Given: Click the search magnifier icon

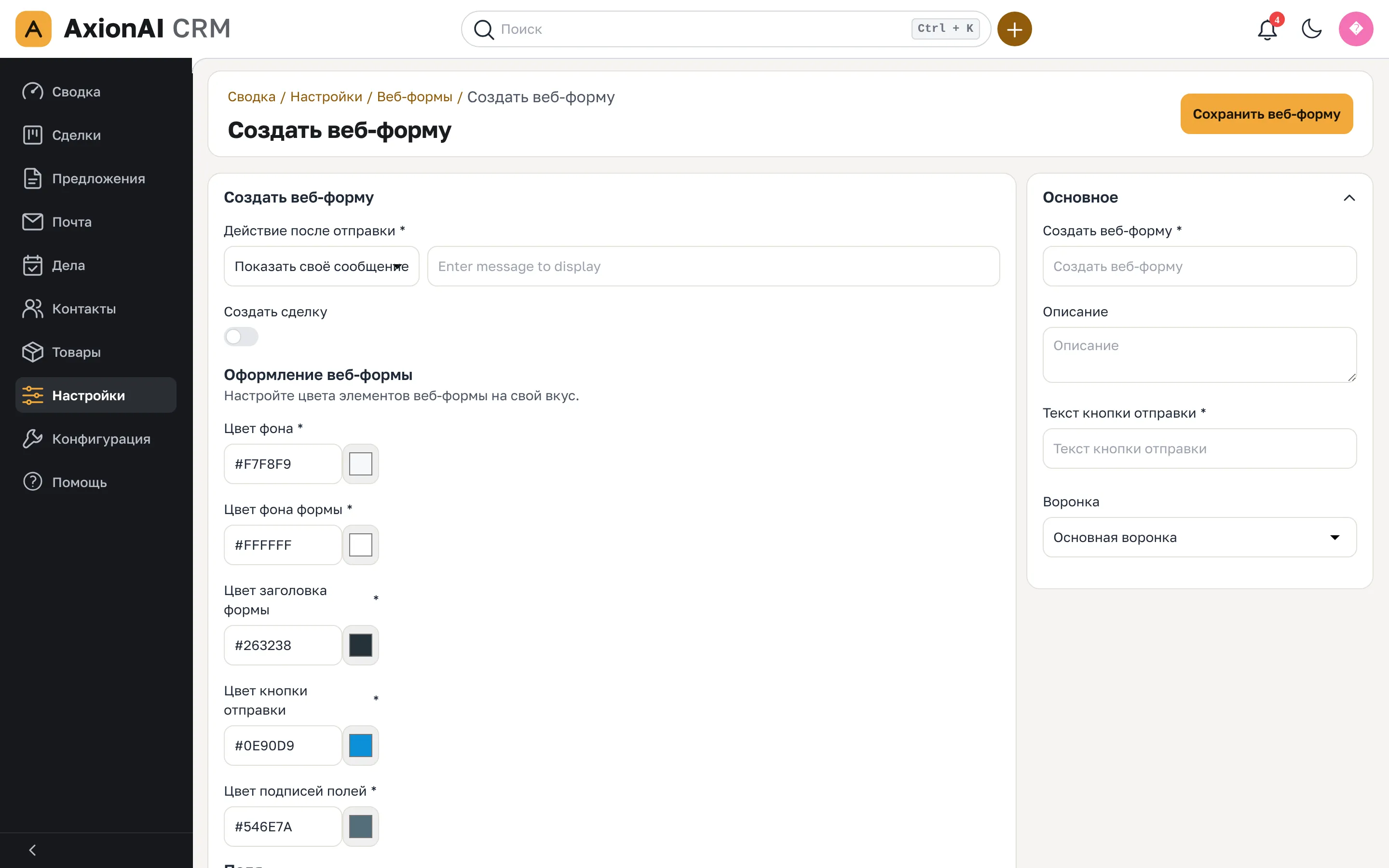Looking at the screenshot, I should point(484,29).
